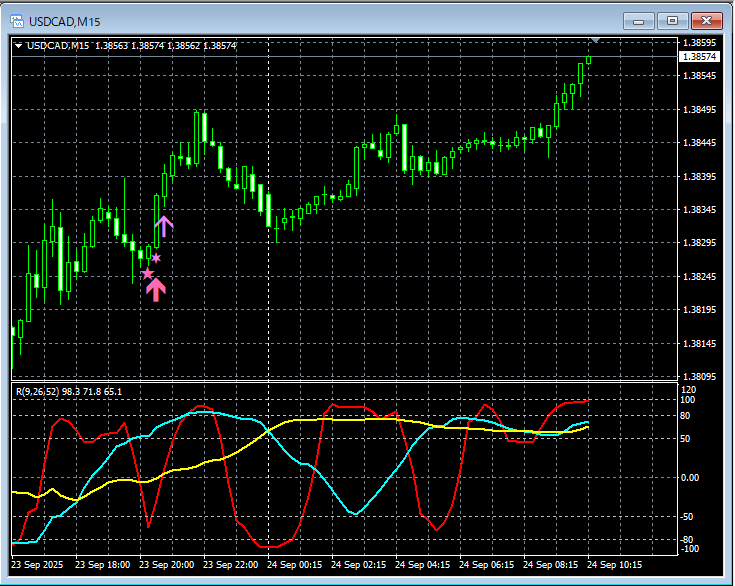The width and height of the screenshot is (735, 586).
Task: Click the indicator scale value 80
Action: tap(685, 416)
